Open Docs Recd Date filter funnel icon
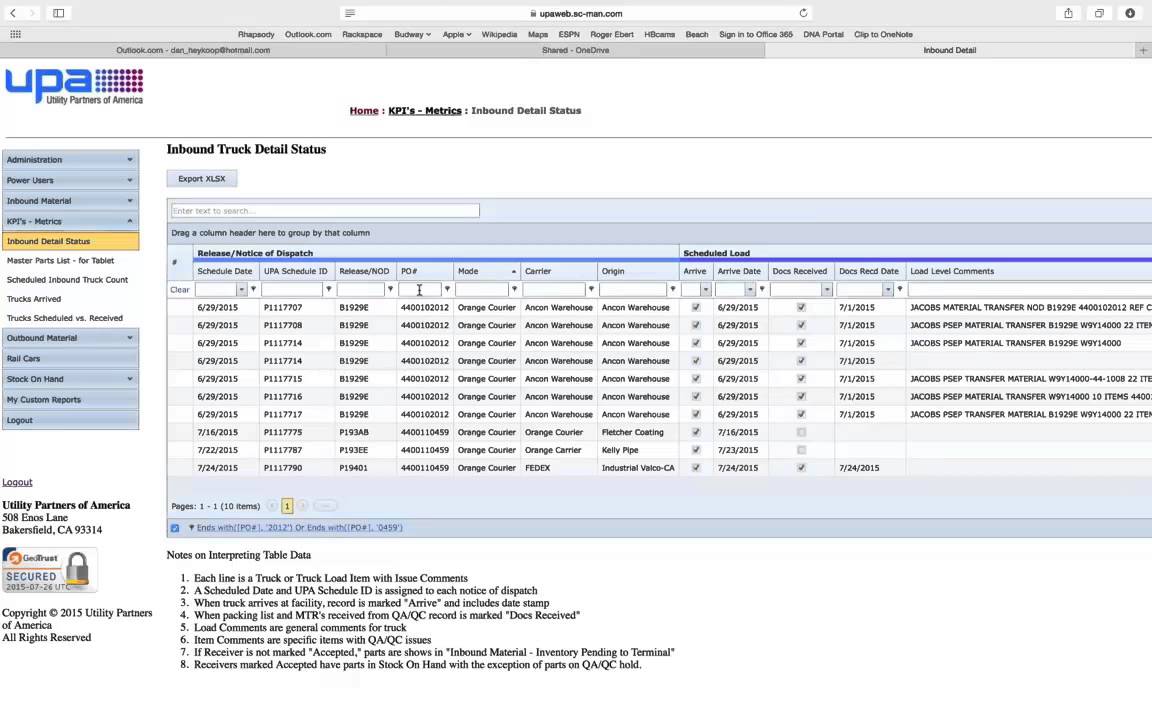This screenshot has width=1152, height=720. pyautogui.click(x=899, y=289)
